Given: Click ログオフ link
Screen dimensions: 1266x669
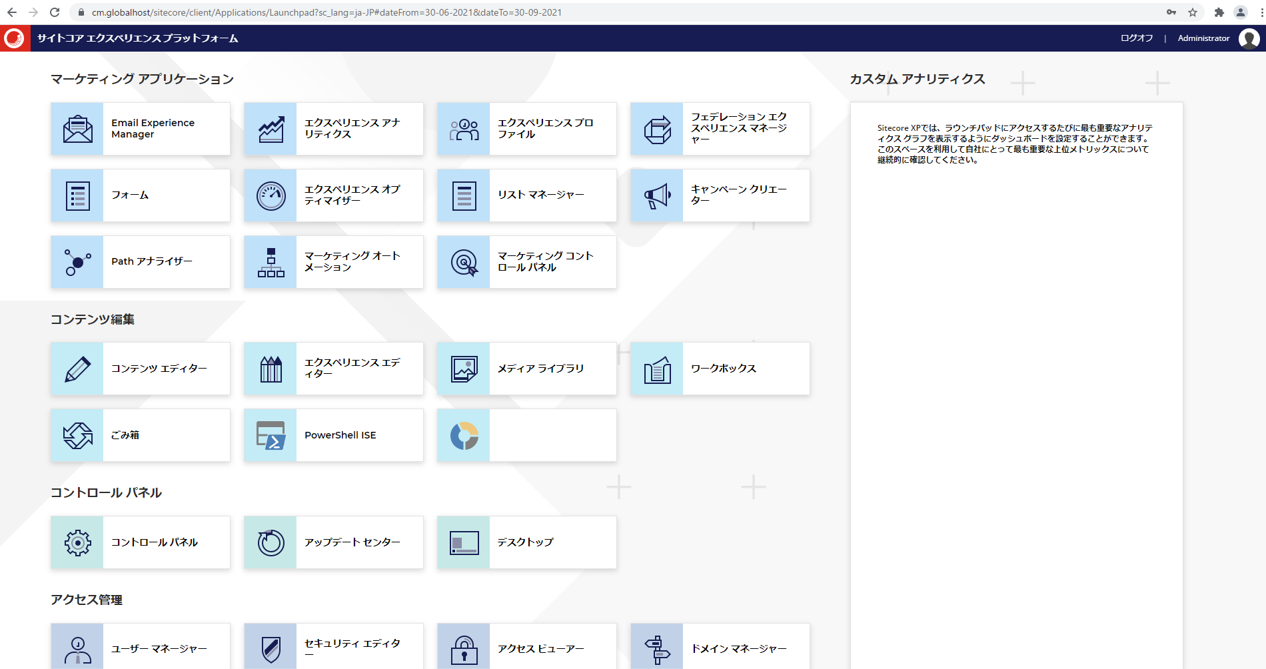Looking at the screenshot, I should pos(1136,38).
